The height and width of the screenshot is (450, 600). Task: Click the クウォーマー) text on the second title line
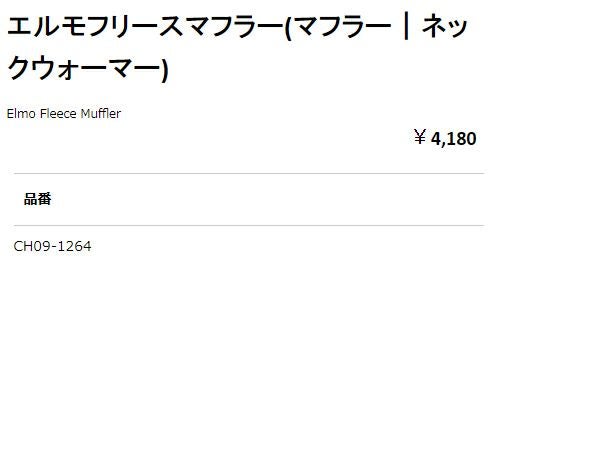tap(87, 71)
